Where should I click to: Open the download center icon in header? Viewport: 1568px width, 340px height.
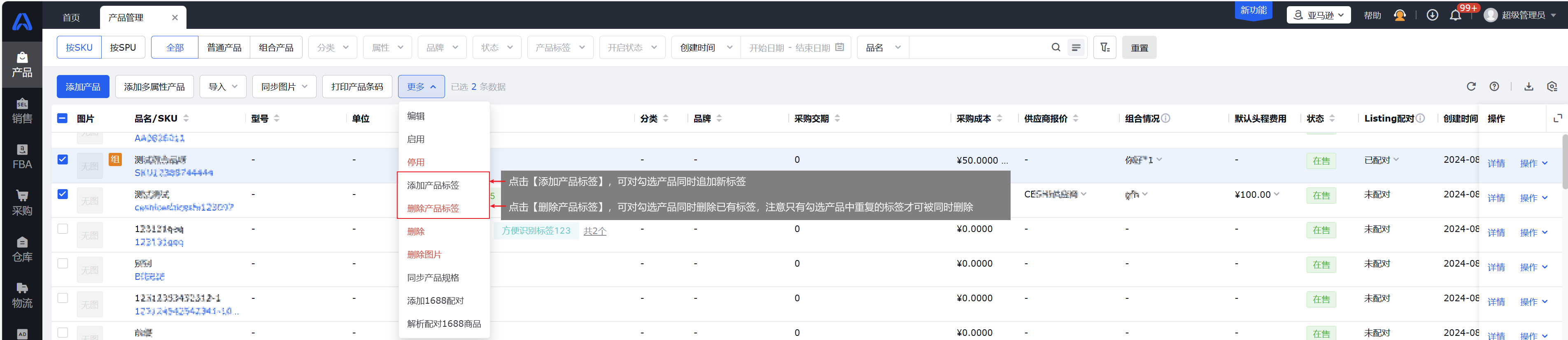pyautogui.click(x=1432, y=15)
